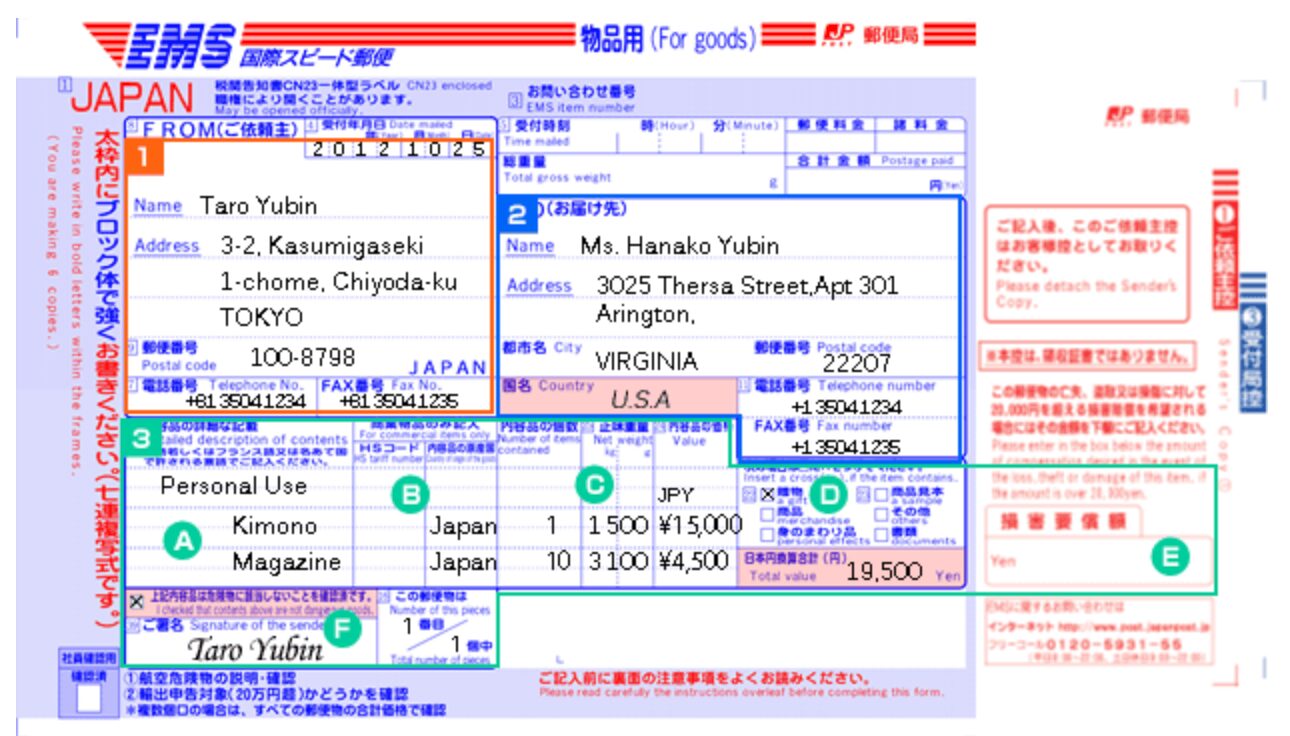Screen dimensions: 1290x736
Task: Click the 'HSコード' tariff number column header
Action: point(388,448)
